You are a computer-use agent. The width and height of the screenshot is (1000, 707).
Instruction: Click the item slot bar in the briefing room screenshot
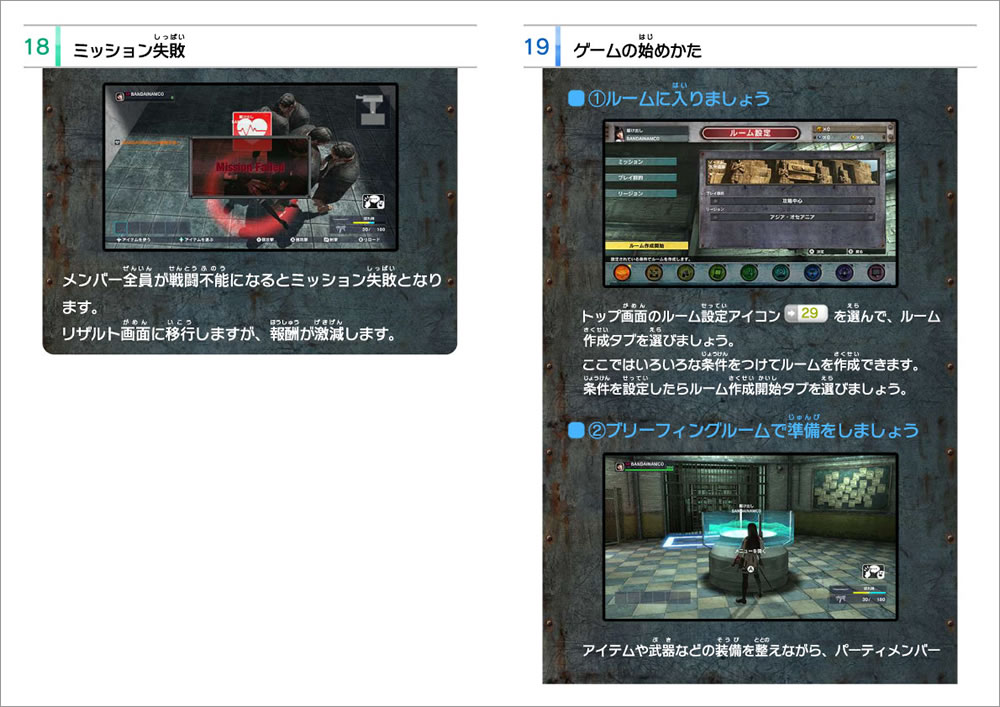(x=652, y=598)
